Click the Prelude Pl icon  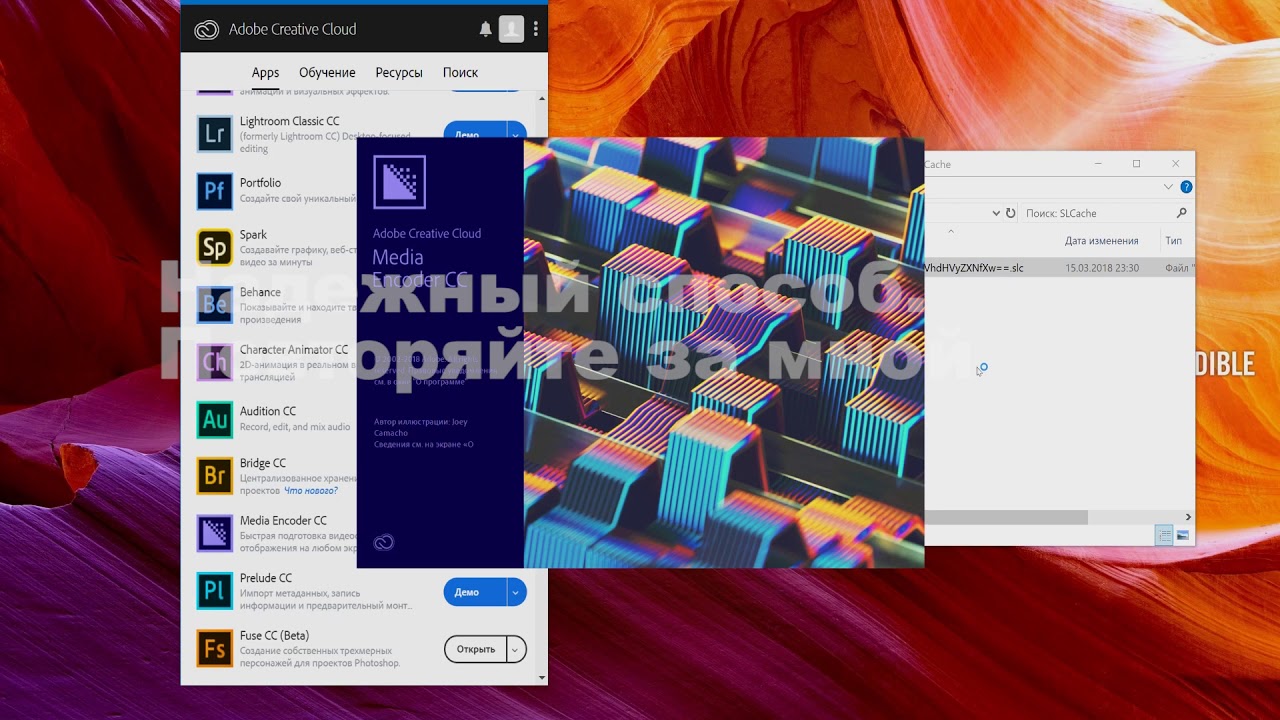tap(215, 591)
